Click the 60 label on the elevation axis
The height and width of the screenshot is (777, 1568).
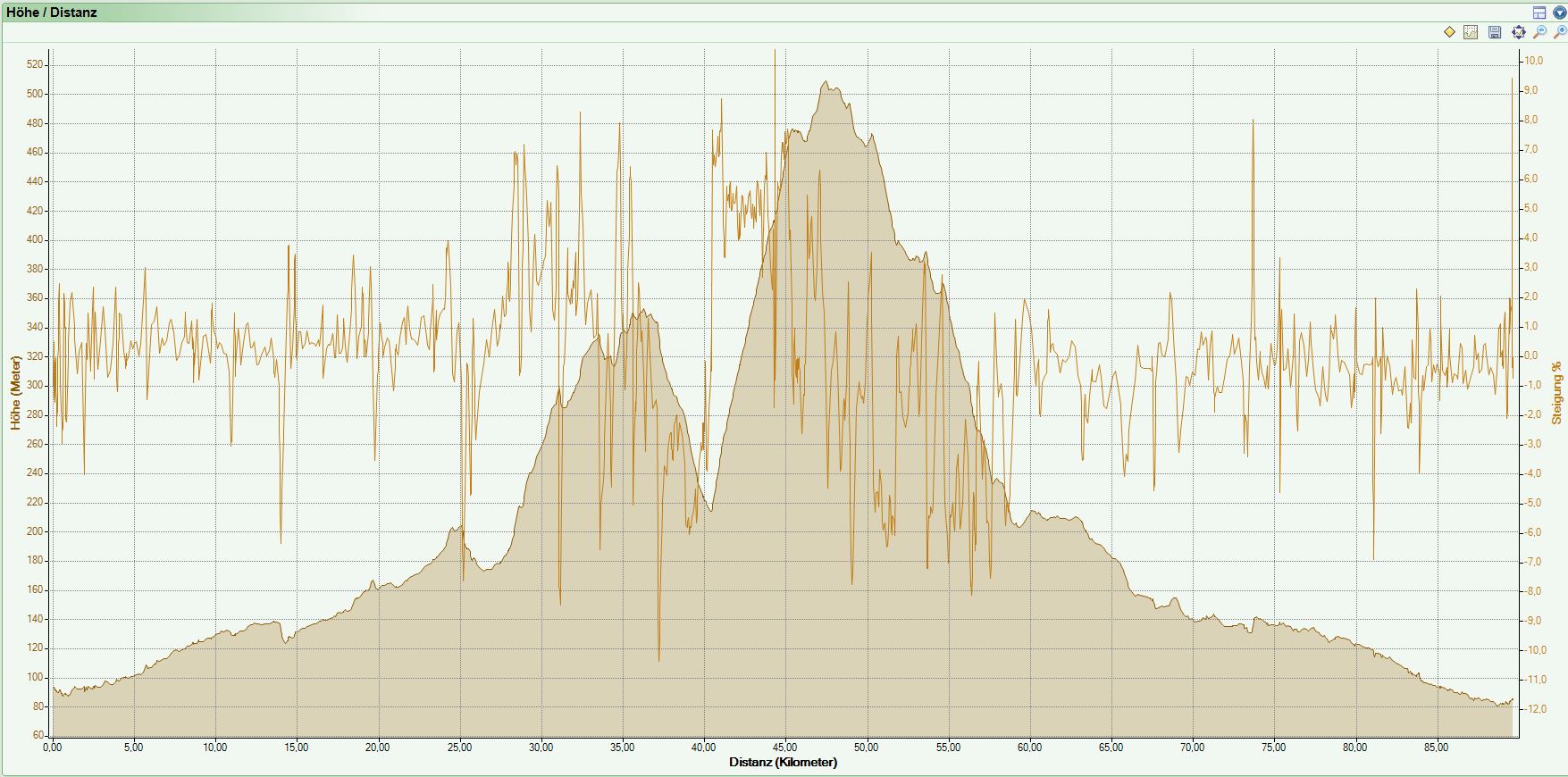pos(38,735)
